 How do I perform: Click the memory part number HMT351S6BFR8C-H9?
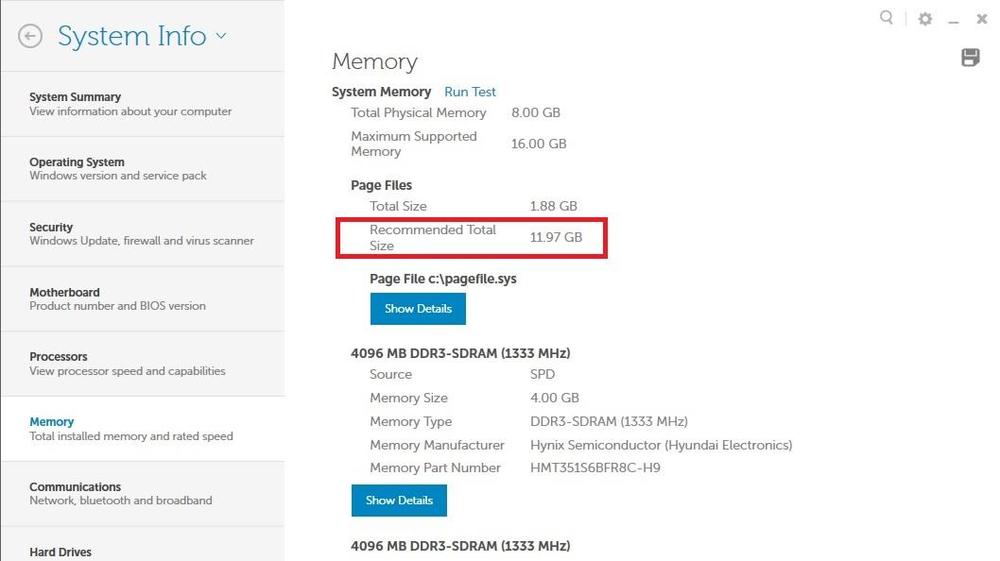pos(595,468)
